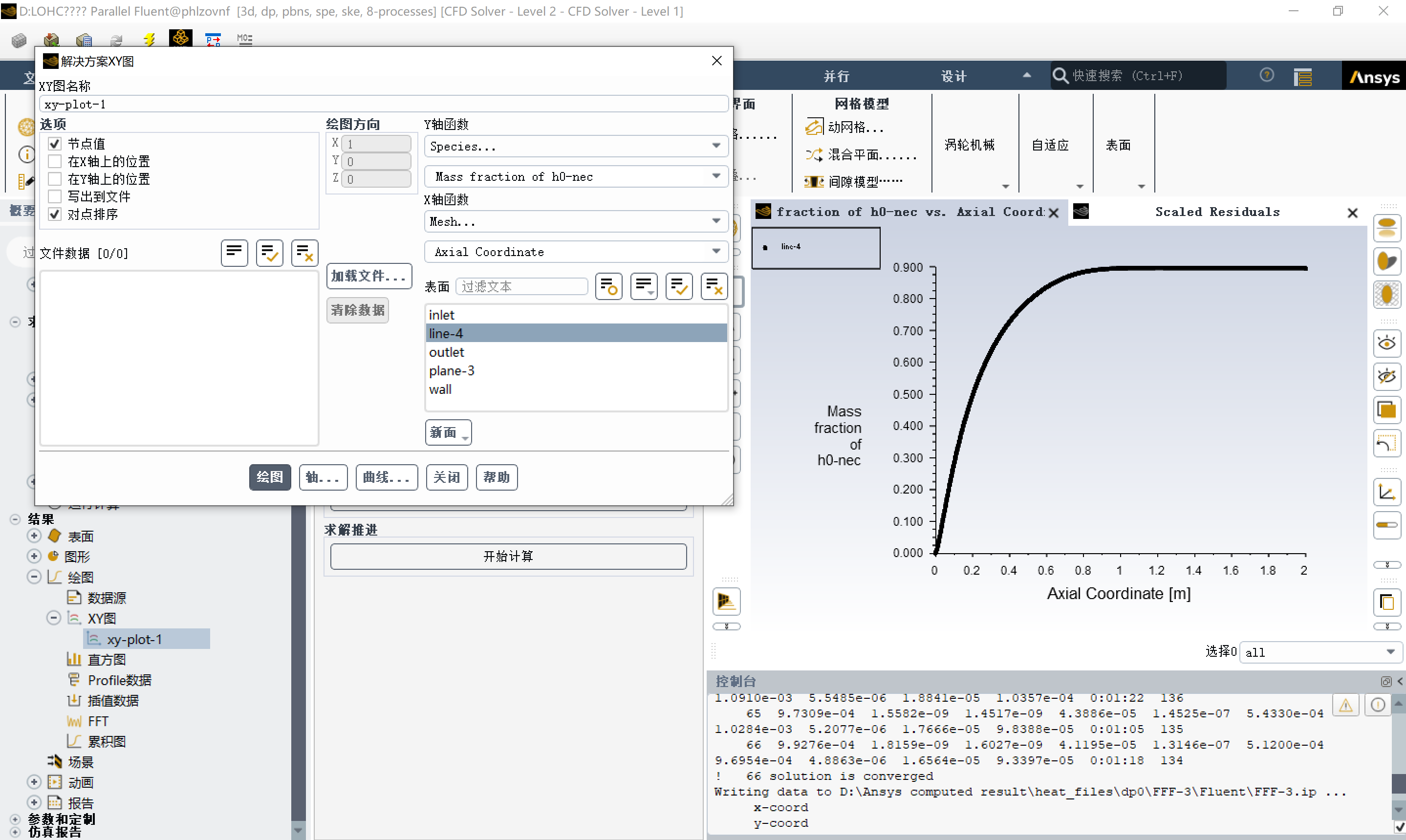Click the 曲线... curves button
This screenshot has width=1406, height=840.
pos(386,477)
